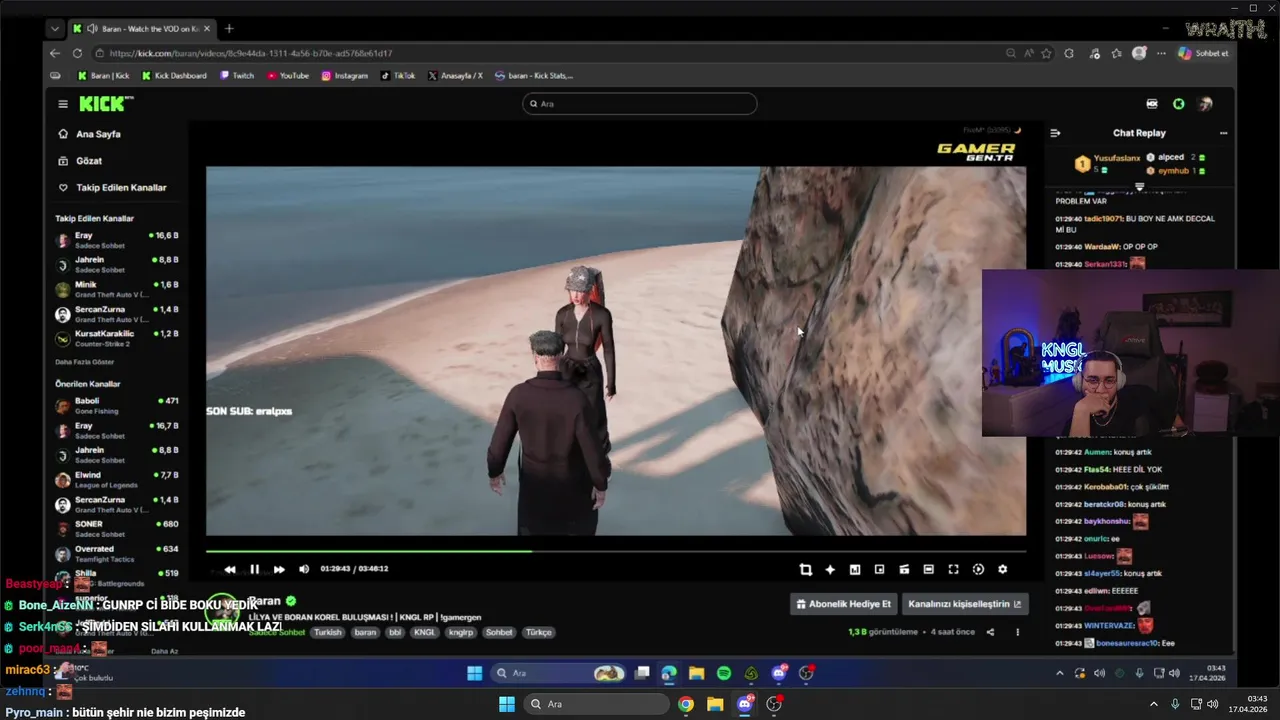Image resolution: width=1280 pixels, height=720 pixels.
Task: Open followed channel KursatKarakilic
Action: pos(117,338)
